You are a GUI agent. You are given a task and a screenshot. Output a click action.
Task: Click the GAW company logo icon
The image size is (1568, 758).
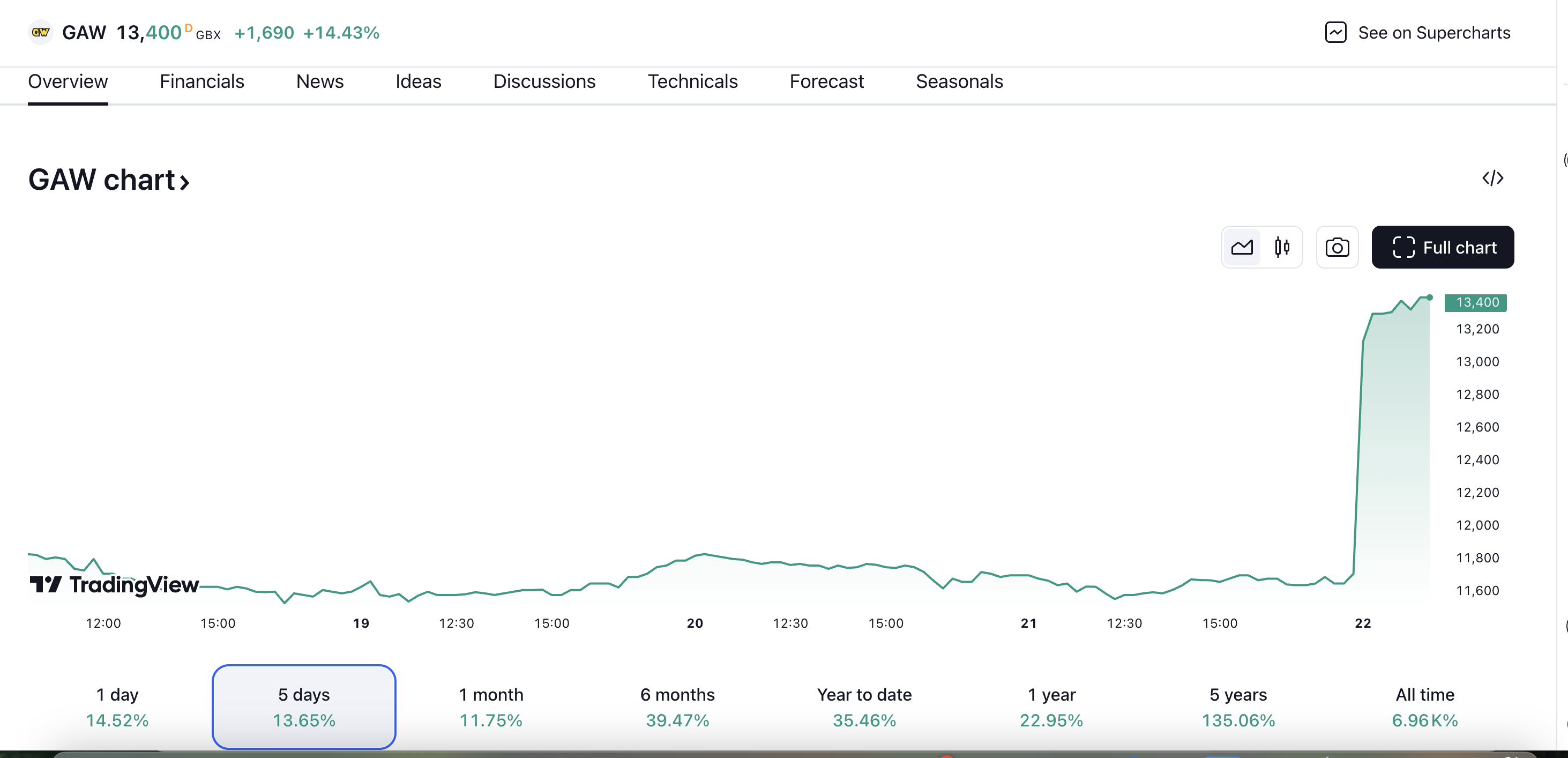[41, 32]
